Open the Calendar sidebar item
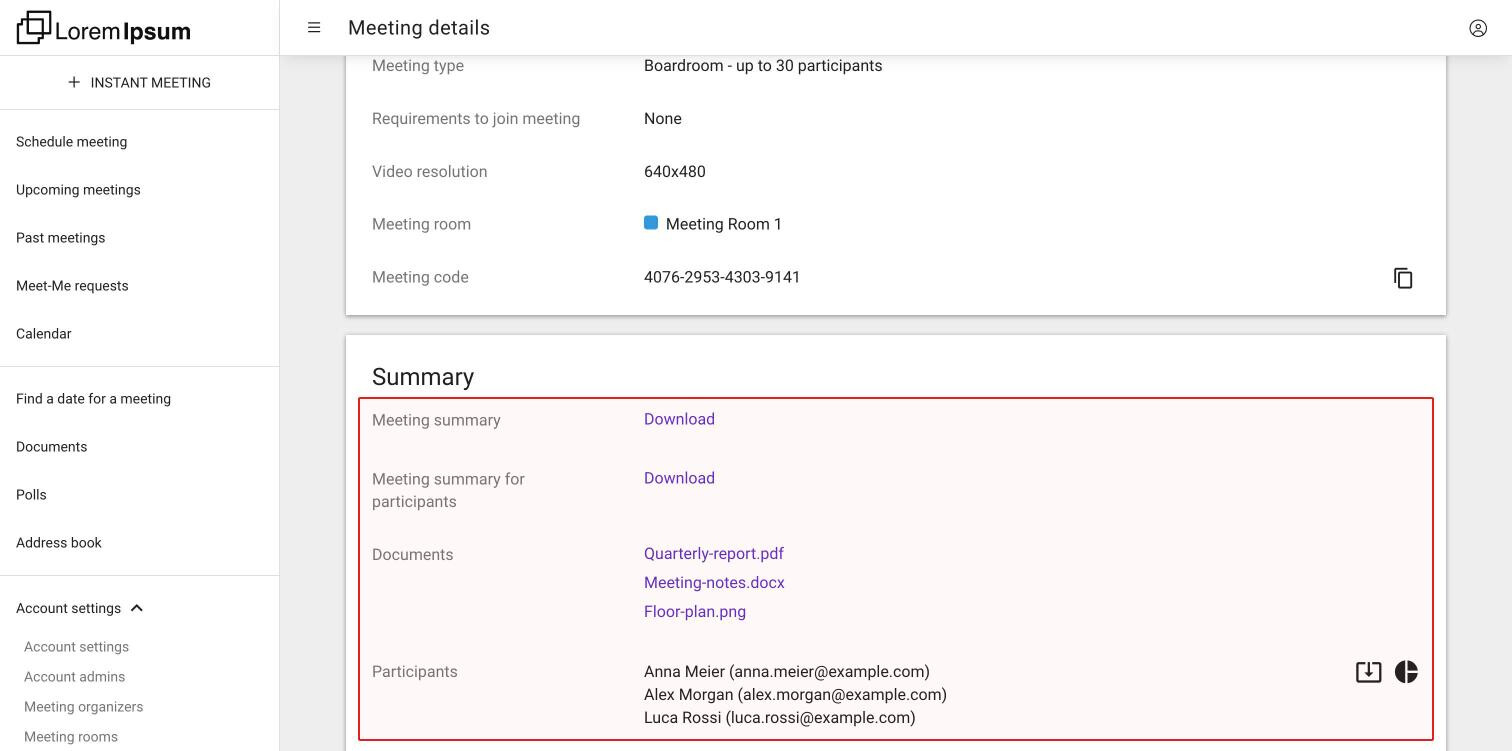 click(43, 334)
